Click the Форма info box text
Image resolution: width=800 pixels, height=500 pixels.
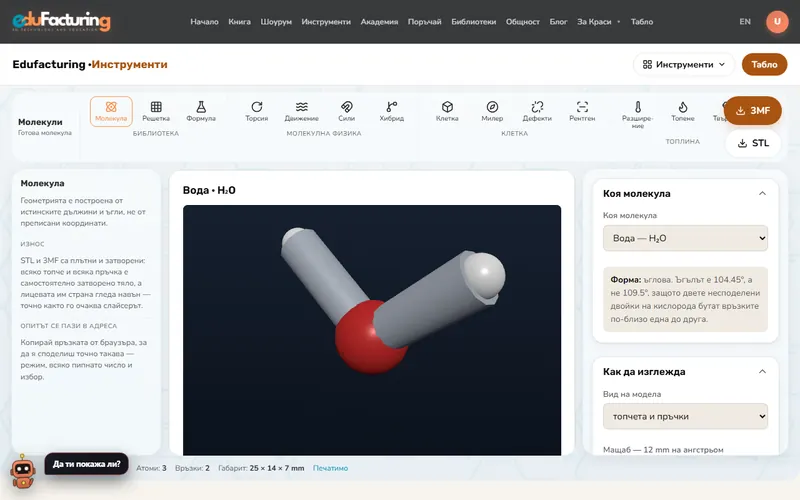click(x=685, y=299)
